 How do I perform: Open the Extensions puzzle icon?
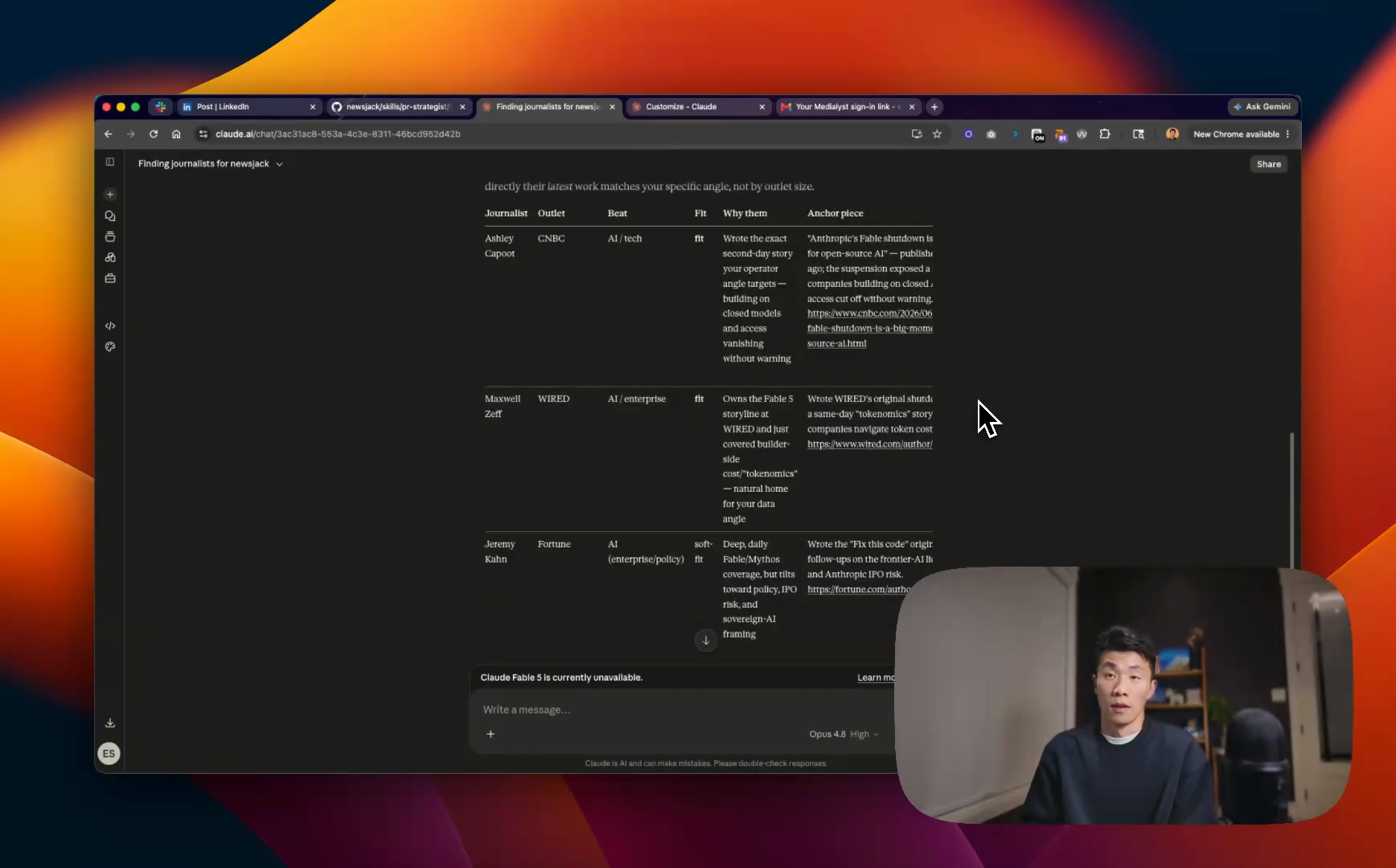(x=1105, y=134)
